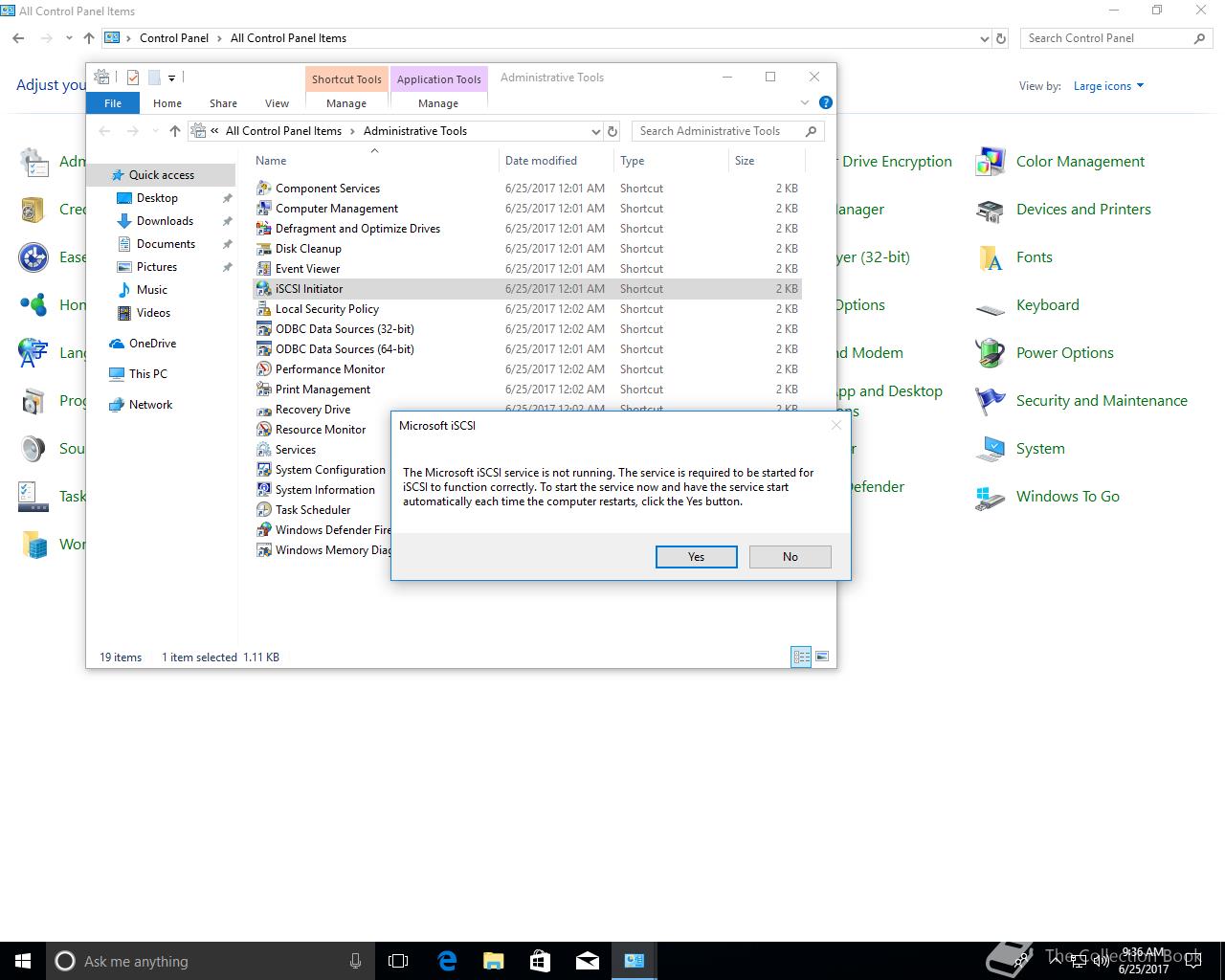Open Task View on the taskbar
This screenshot has width=1225, height=980.
click(x=398, y=961)
